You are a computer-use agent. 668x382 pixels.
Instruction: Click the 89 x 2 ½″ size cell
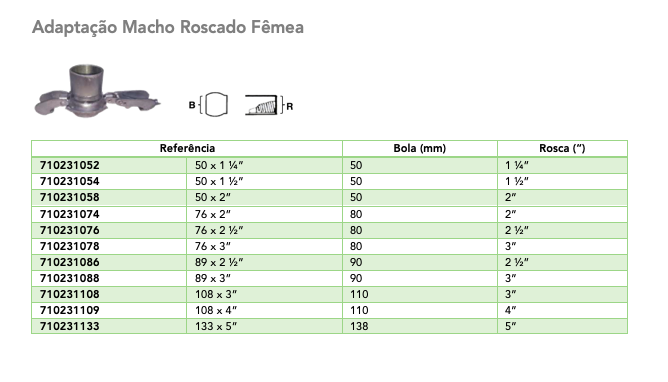coord(265,262)
